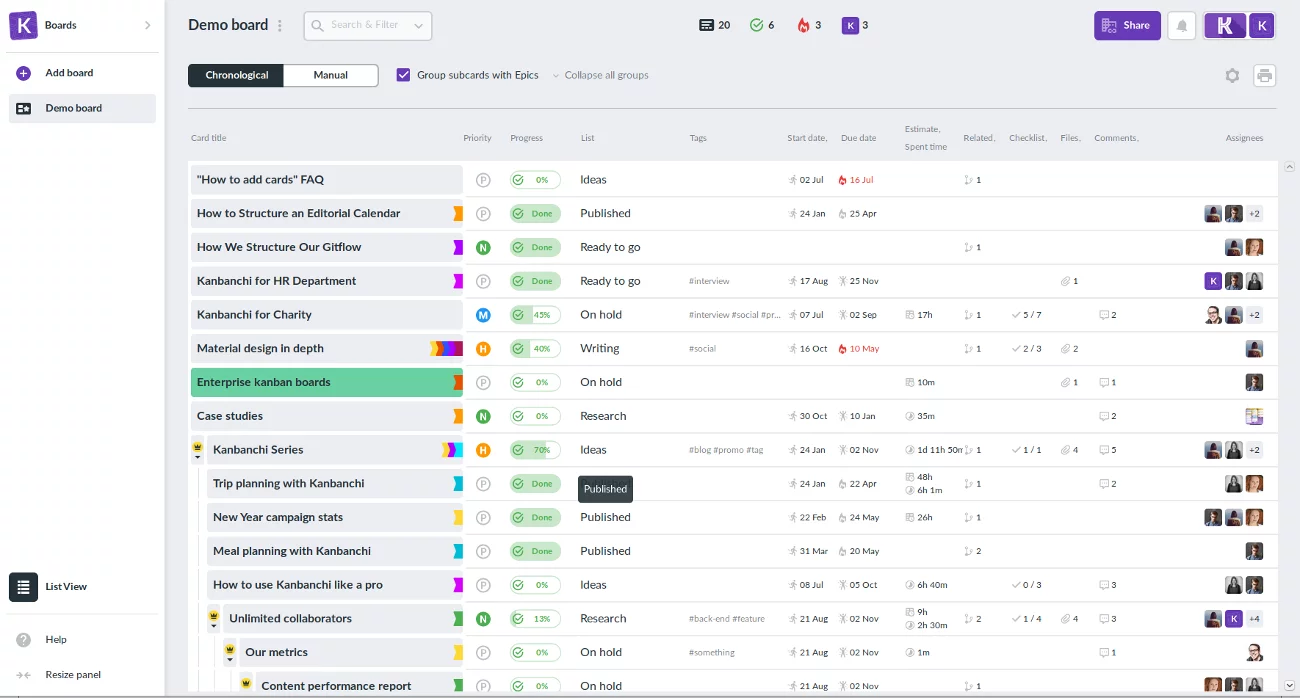This screenshot has width=1300, height=698.
Task: Sort by Checklist column header
Action: 1029,138
